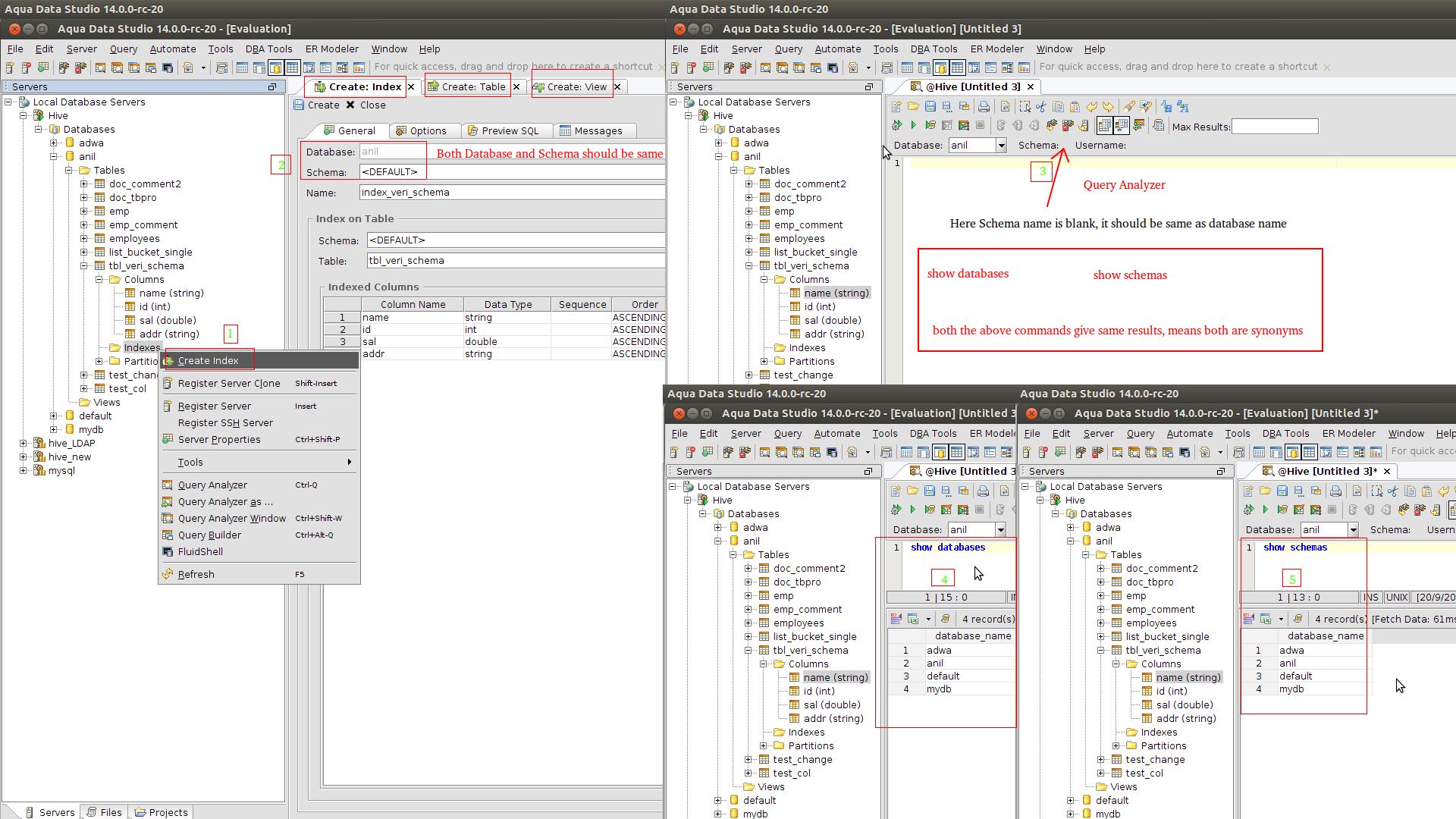This screenshot has height=819, width=1456.
Task: Select Create Index from the context menu
Action: [208, 361]
